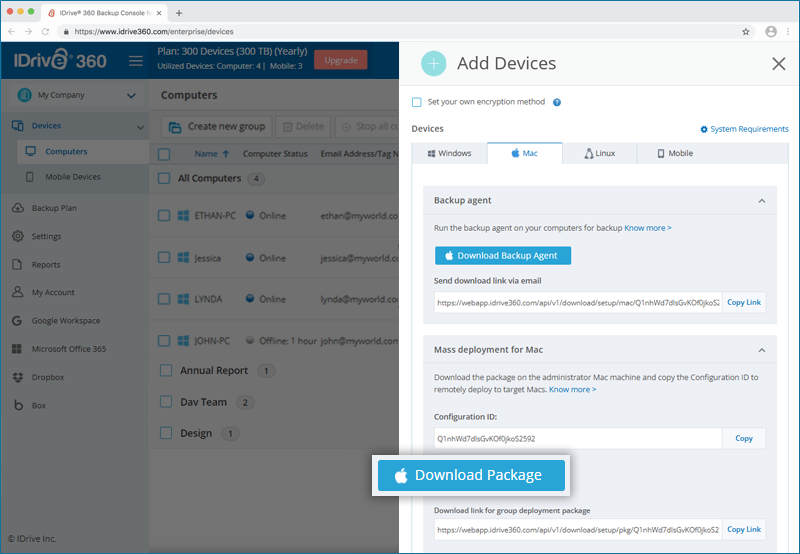Collapse the Mass deployment for Mac section
The width and height of the screenshot is (800, 554).
[x=761, y=351]
